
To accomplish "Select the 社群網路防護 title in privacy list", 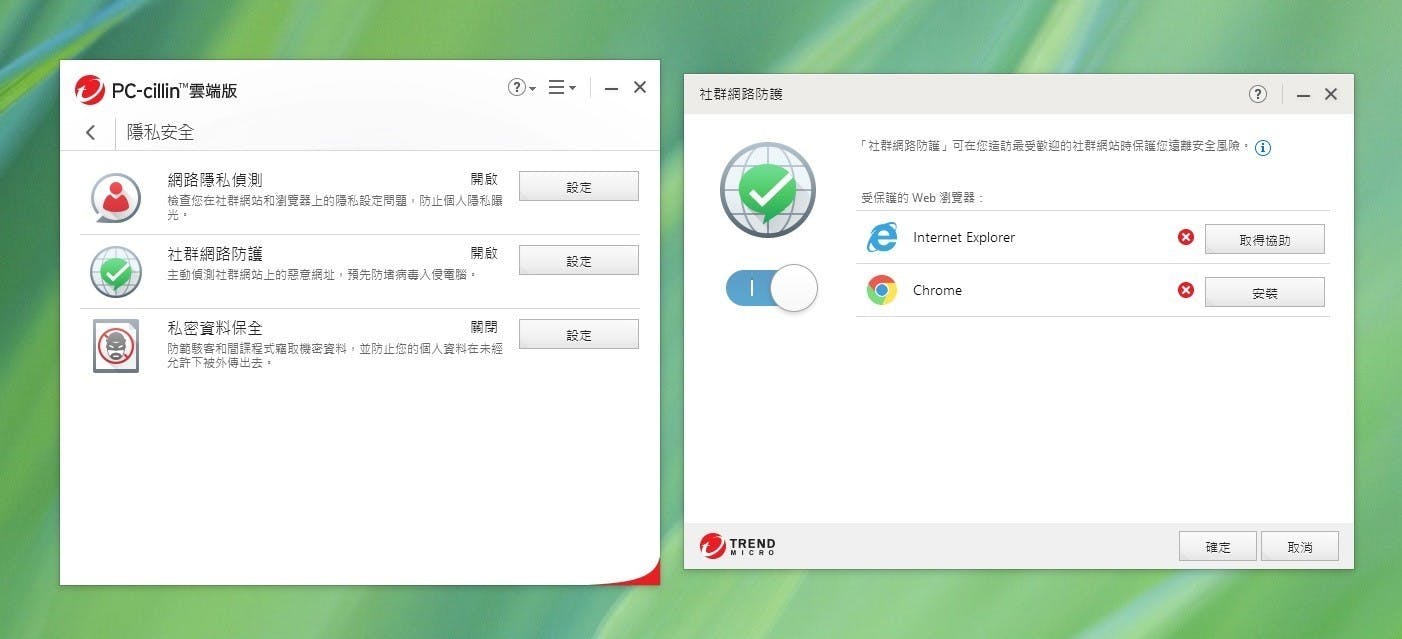I will click(215, 254).
